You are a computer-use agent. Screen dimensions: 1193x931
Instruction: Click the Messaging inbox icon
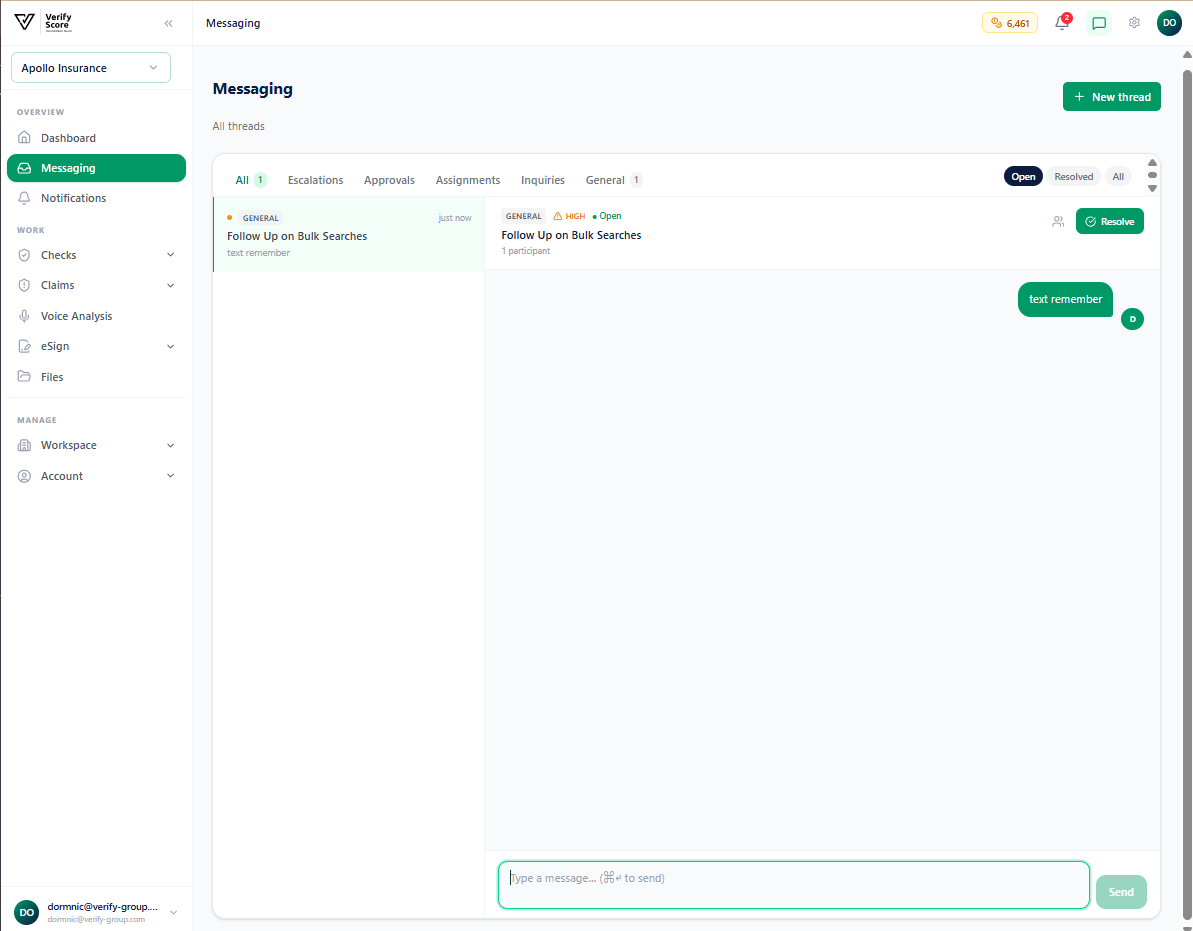coord(24,168)
